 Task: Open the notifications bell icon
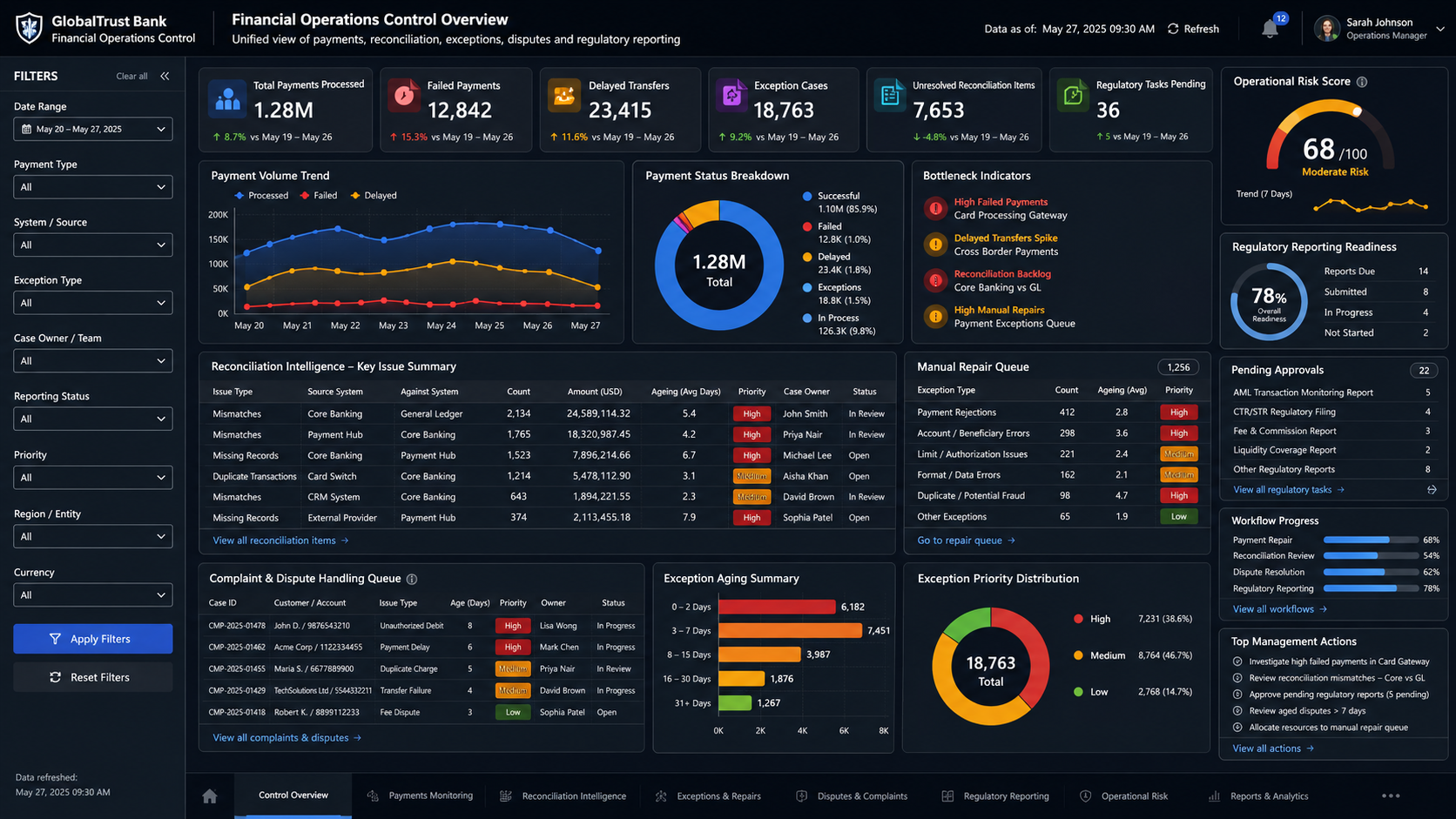1270,29
